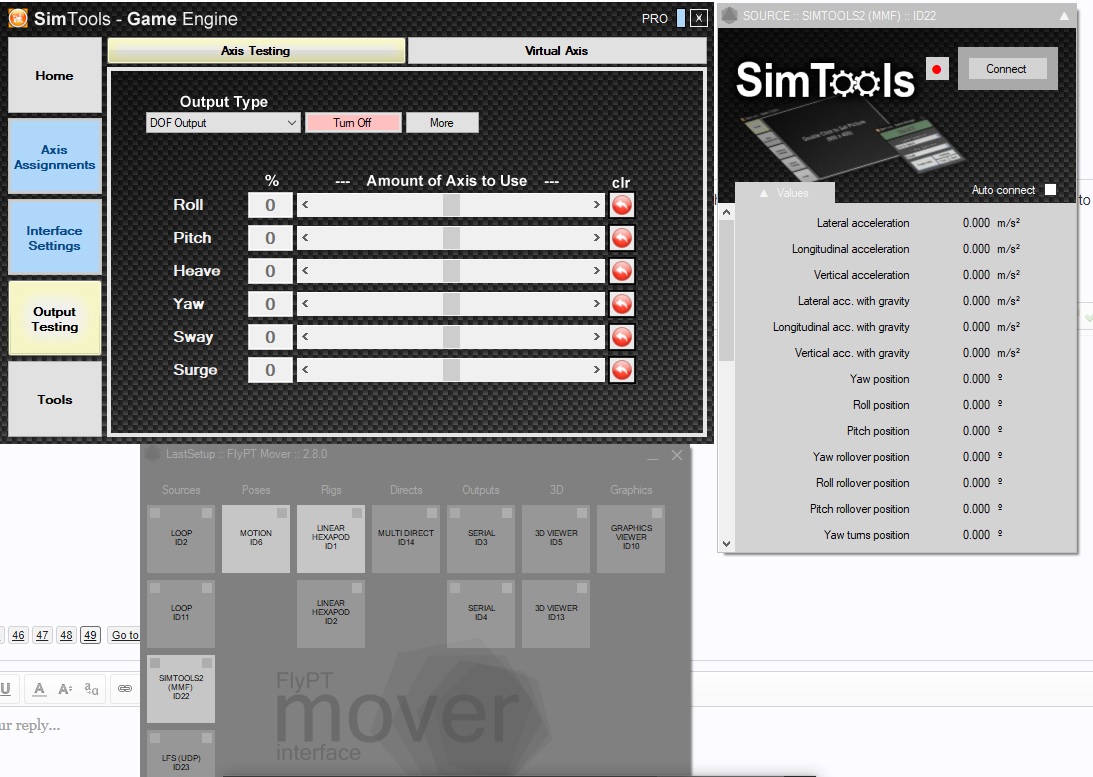The height and width of the screenshot is (777, 1093).
Task: Click the Roll percent value field
Action: 270,205
